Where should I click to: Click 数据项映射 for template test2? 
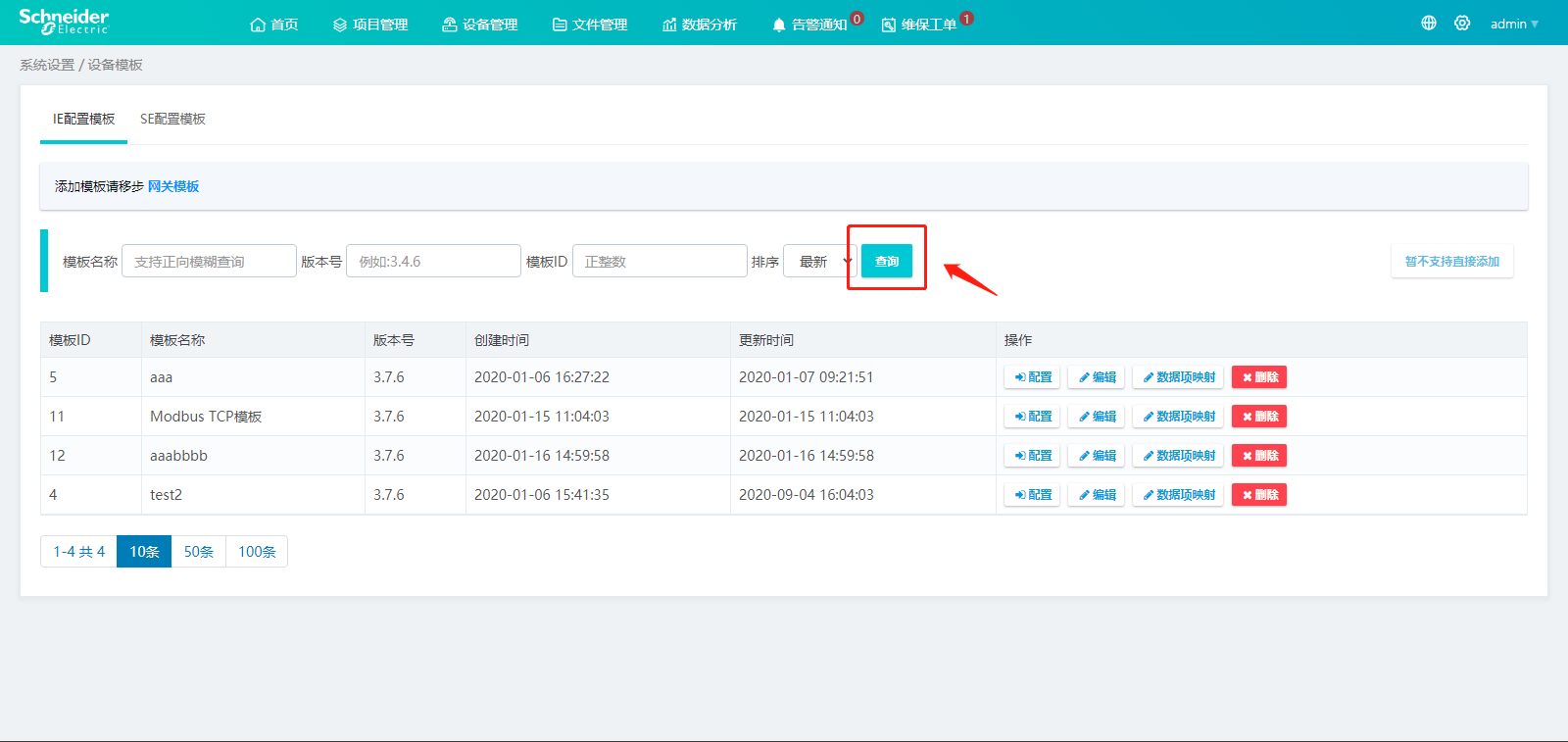pyautogui.click(x=1178, y=495)
